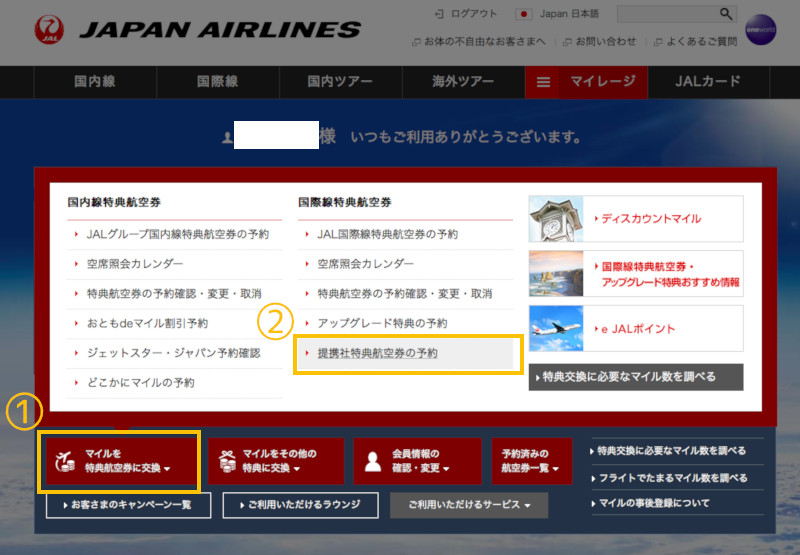Screen dimensions: 800x555
Task: Open sidebar 特典交換に必要なマイル数を調べる link
Action: 671,451
